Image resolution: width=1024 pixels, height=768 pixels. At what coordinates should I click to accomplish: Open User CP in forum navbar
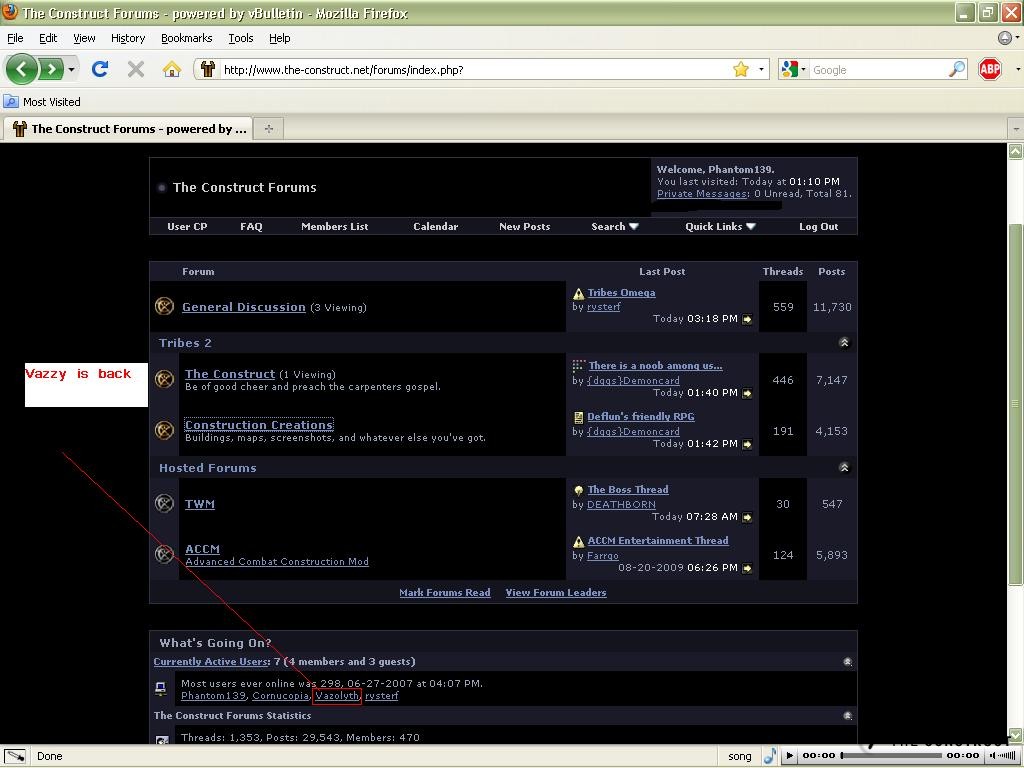187,227
